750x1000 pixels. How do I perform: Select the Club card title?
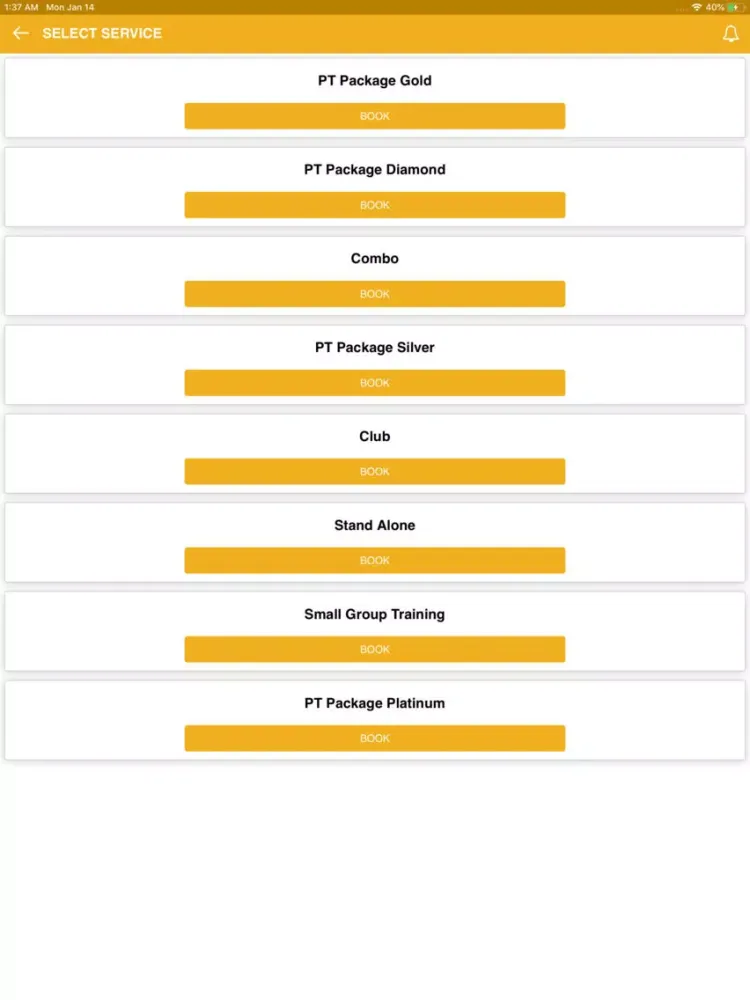click(375, 436)
